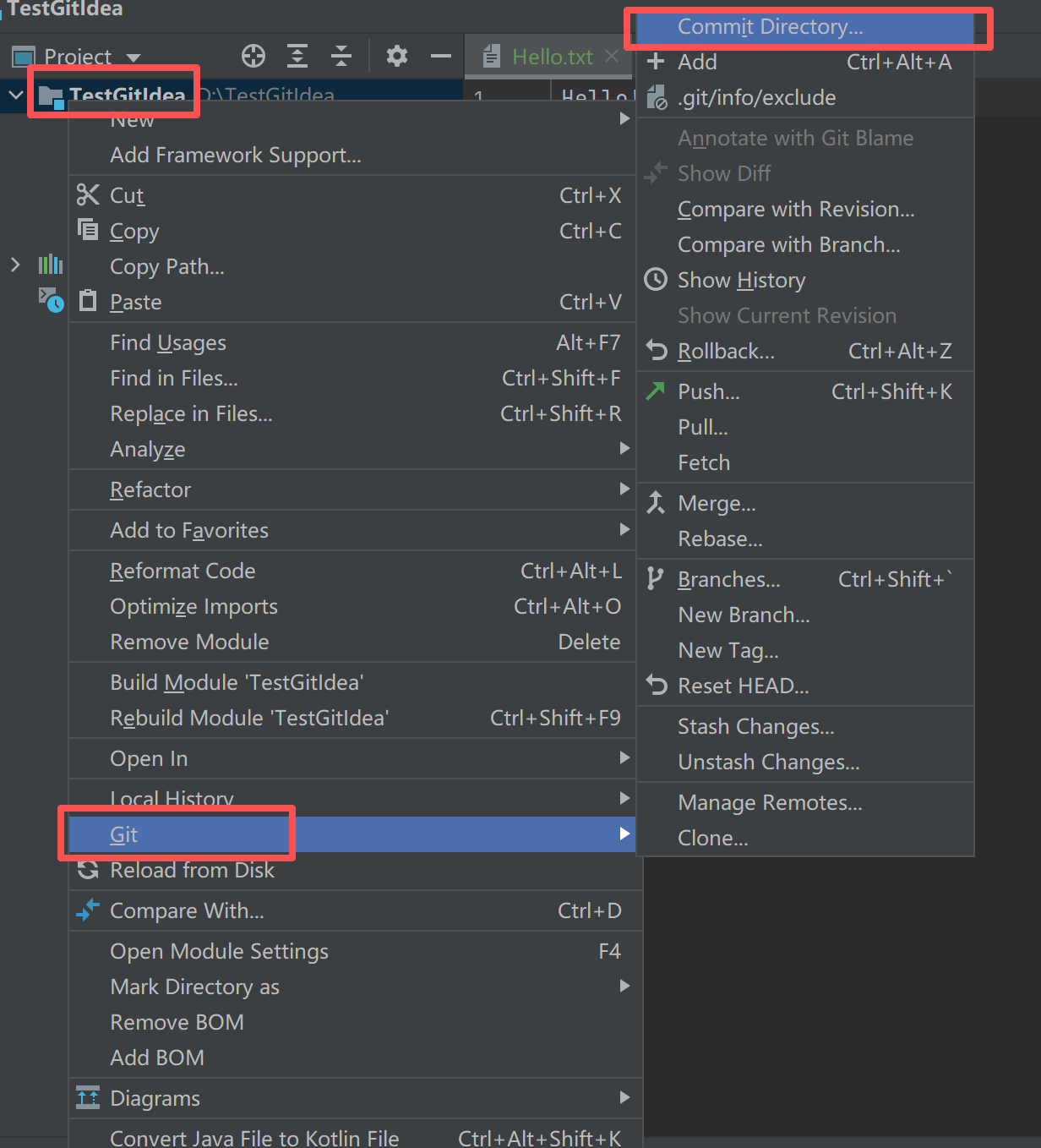Select Add BOM
Viewport: 1041px width, 1148px height.
tap(355, 1058)
